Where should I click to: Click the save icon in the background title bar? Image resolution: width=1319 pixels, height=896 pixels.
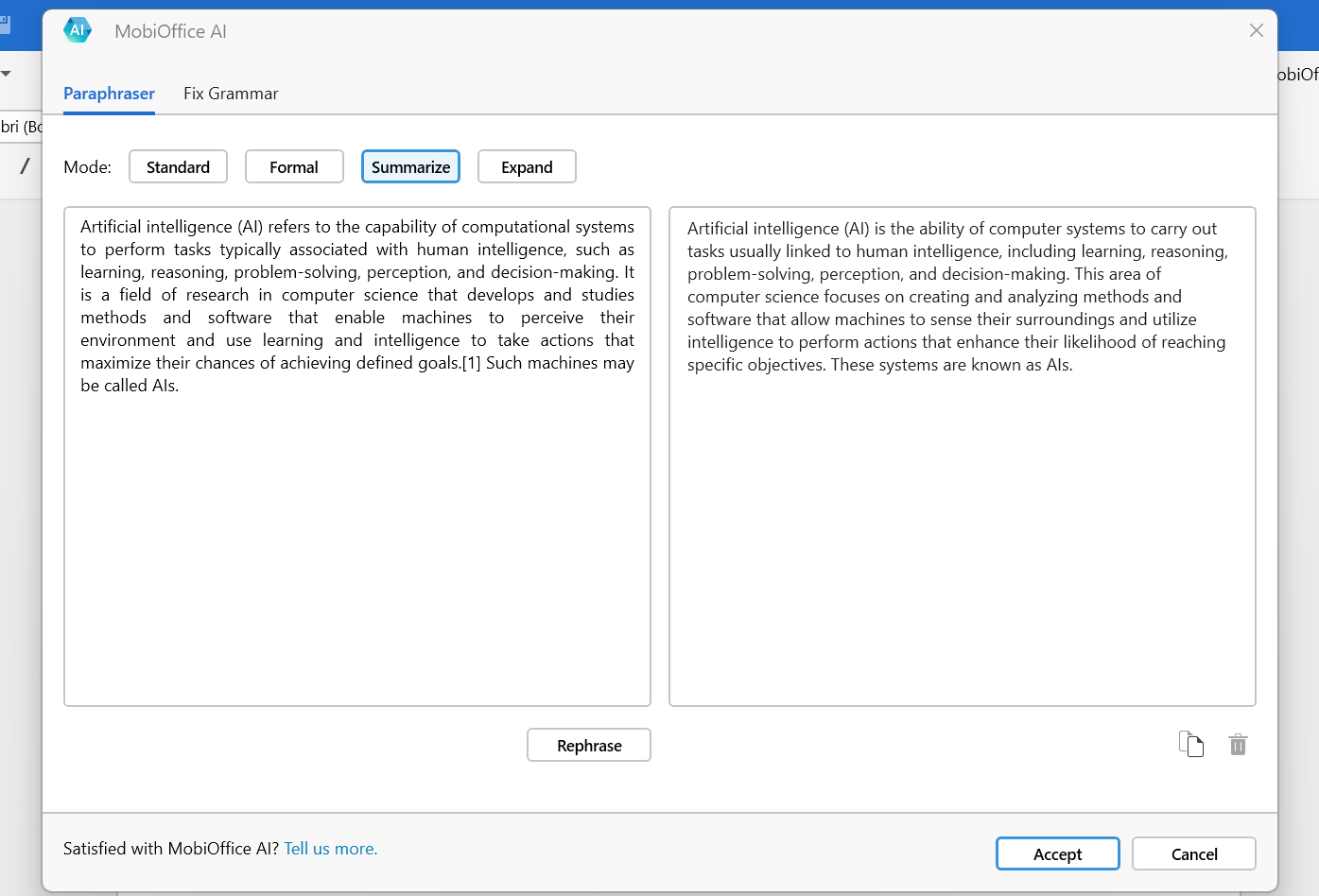5,25
